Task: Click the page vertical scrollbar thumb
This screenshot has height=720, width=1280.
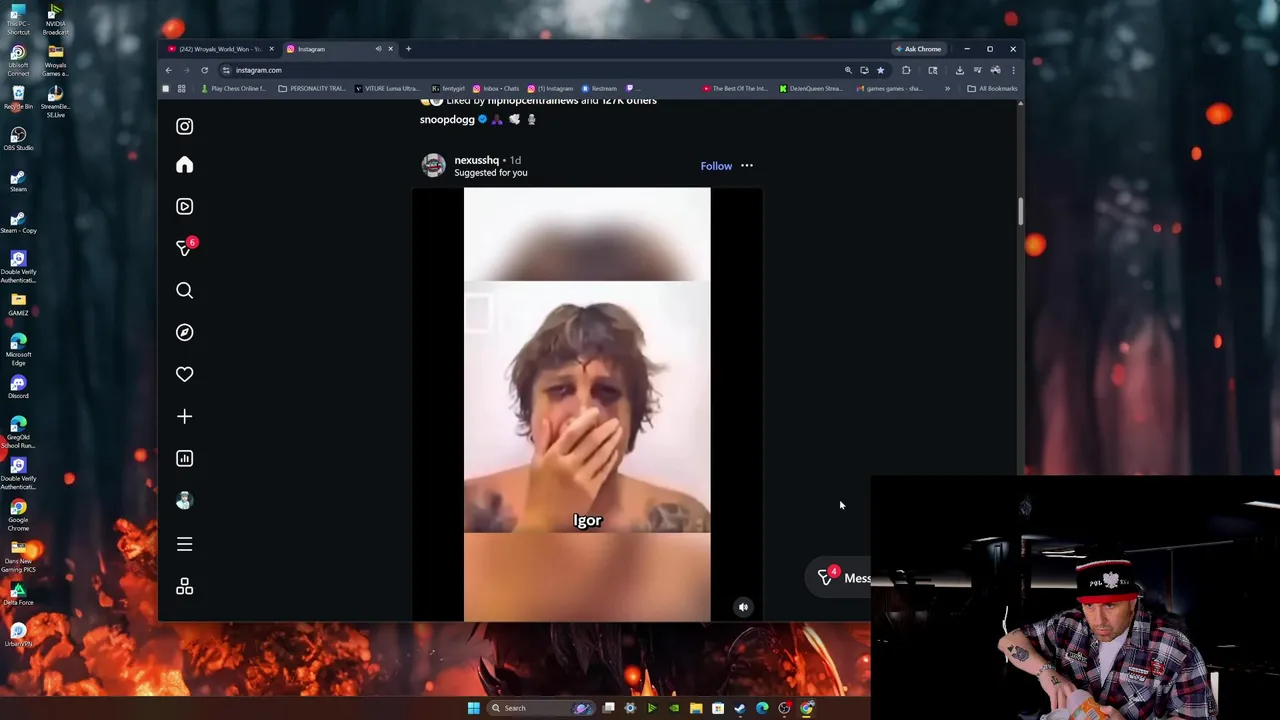Action: point(1020,211)
